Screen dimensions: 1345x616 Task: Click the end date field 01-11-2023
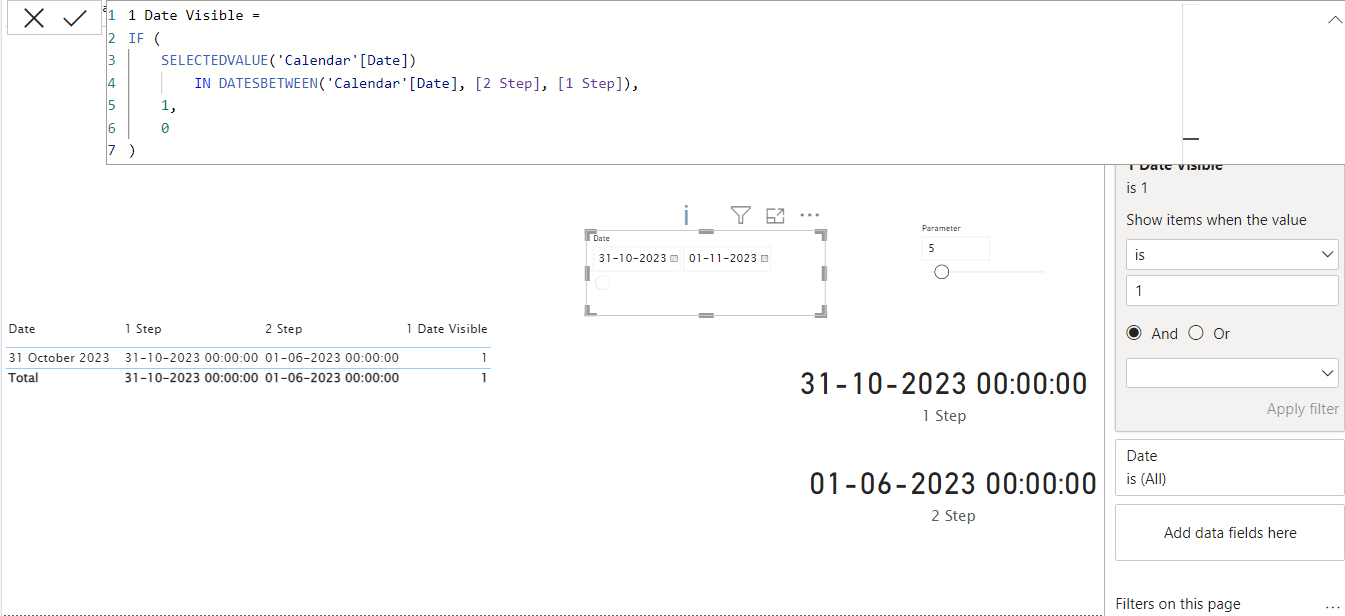click(727, 258)
